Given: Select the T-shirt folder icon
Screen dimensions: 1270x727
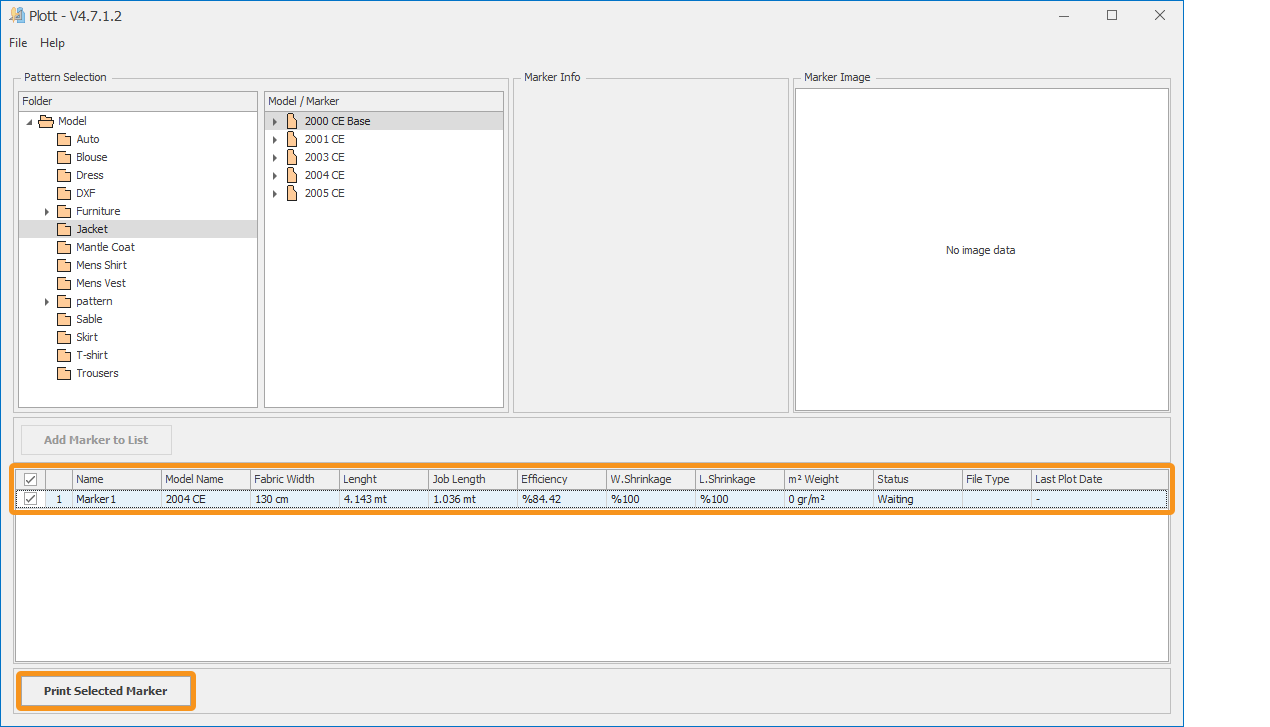Looking at the screenshot, I should coord(64,355).
